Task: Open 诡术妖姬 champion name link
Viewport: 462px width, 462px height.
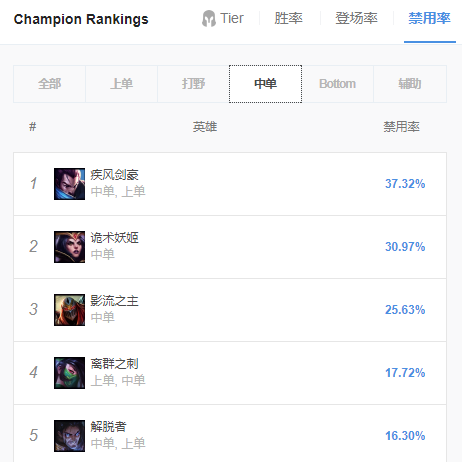Action: click(x=114, y=238)
